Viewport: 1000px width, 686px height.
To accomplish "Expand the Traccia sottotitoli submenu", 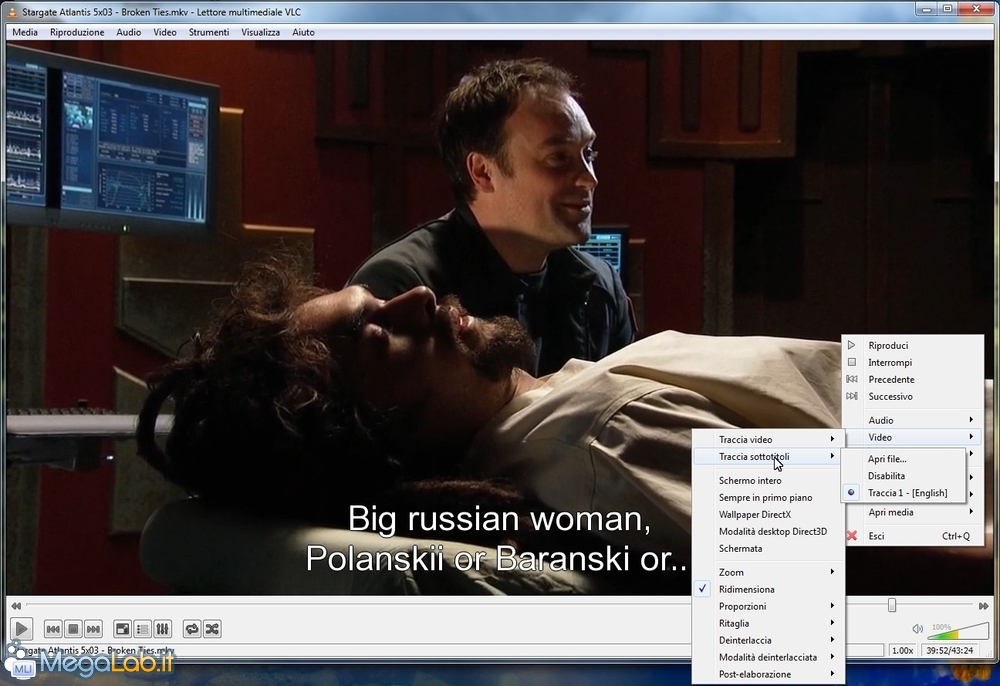I will click(768, 457).
